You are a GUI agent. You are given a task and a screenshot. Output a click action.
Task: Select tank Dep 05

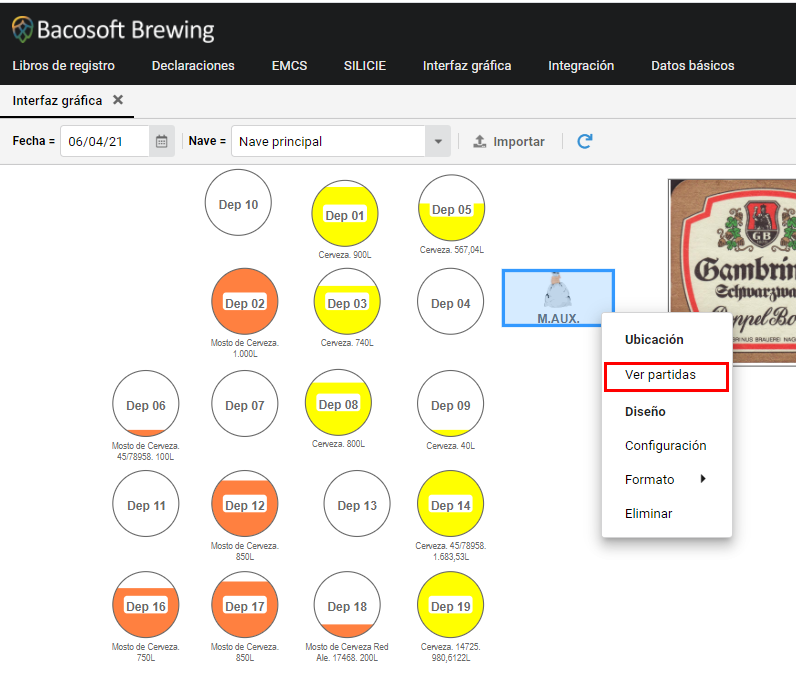click(x=451, y=208)
